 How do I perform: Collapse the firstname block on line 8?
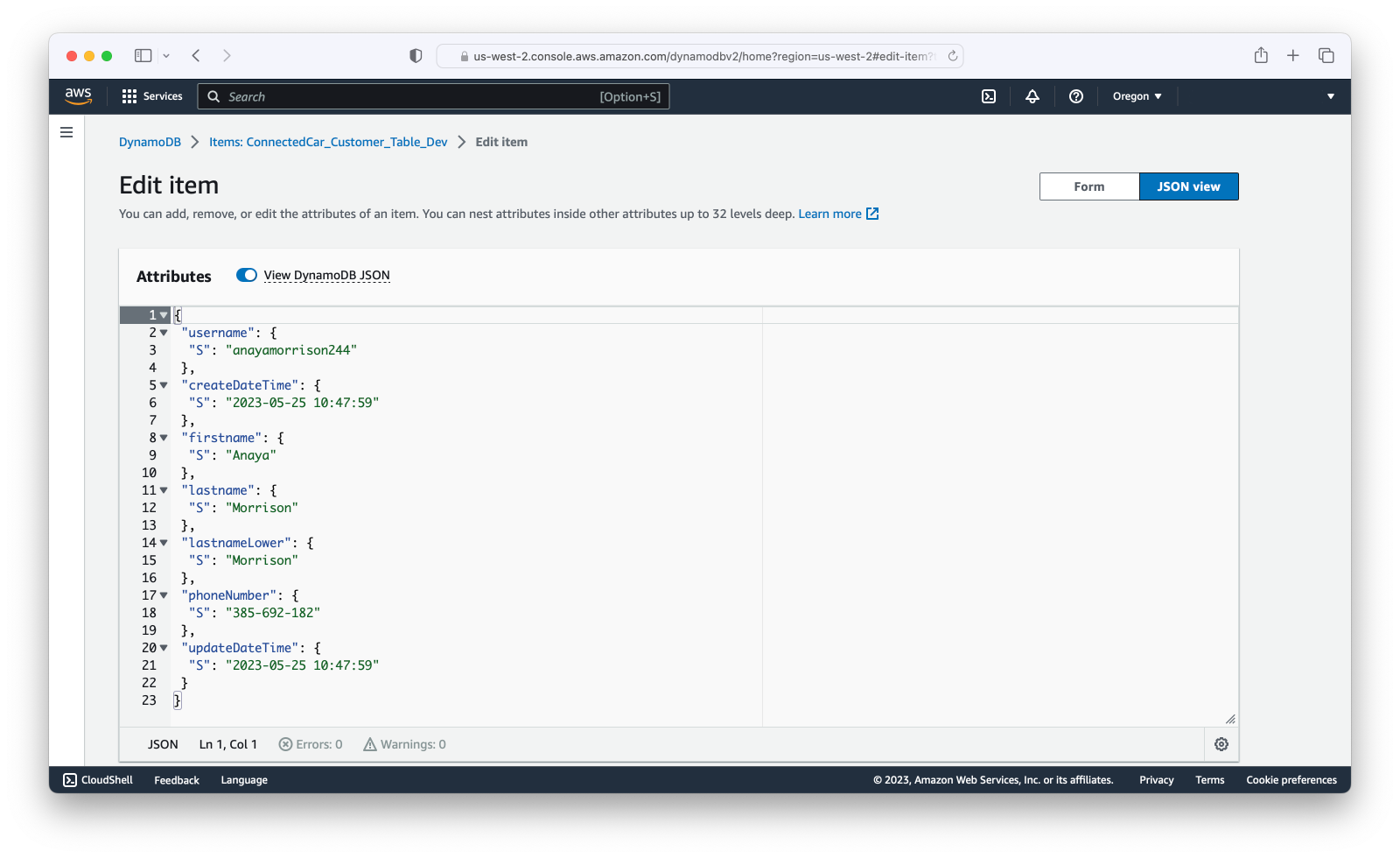coord(164,438)
